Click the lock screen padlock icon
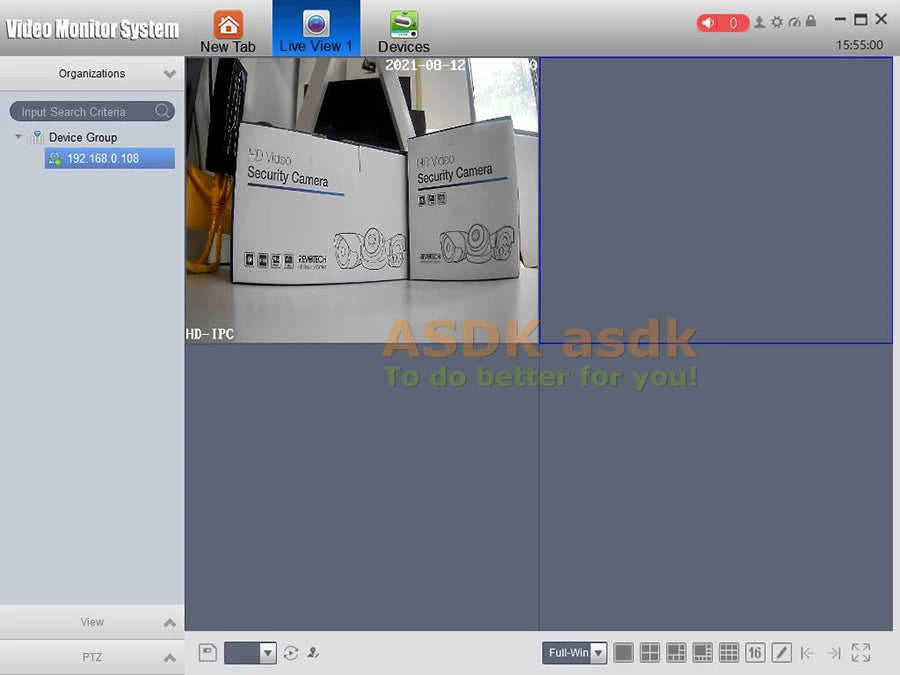The width and height of the screenshot is (900, 675). pyautogui.click(x=810, y=22)
